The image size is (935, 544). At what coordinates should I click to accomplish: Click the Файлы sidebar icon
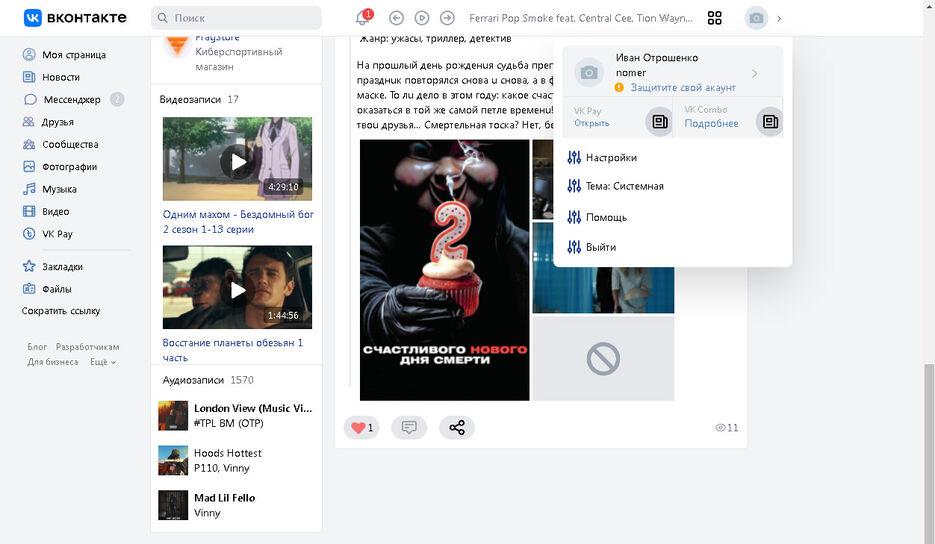(x=29, y=289)
